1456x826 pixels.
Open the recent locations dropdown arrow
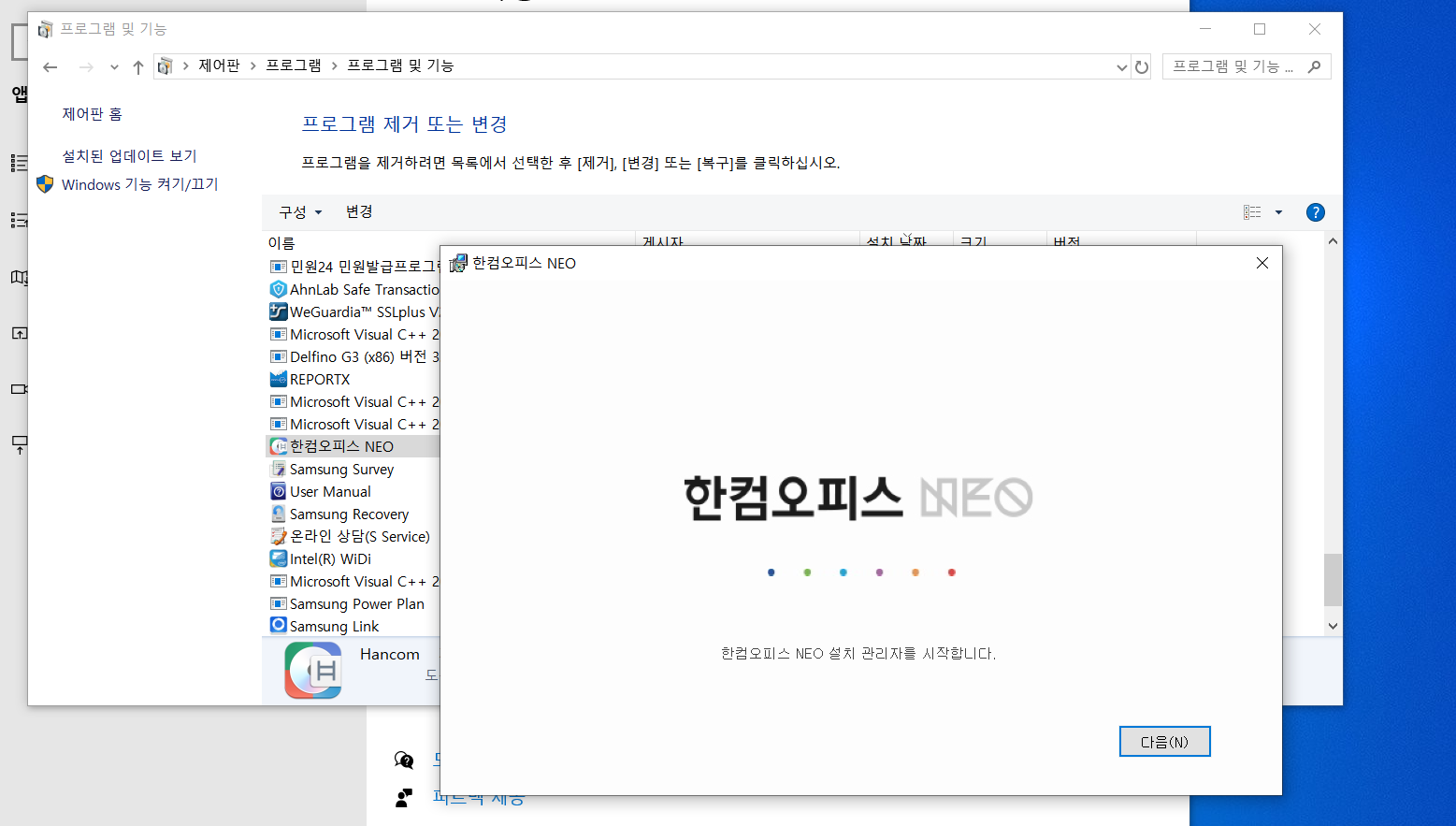(x=114, y=67)
